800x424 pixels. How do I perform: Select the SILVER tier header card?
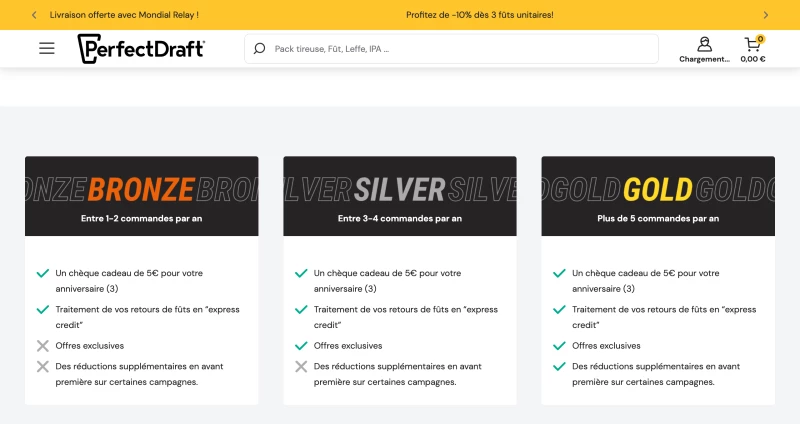point(400,196)
